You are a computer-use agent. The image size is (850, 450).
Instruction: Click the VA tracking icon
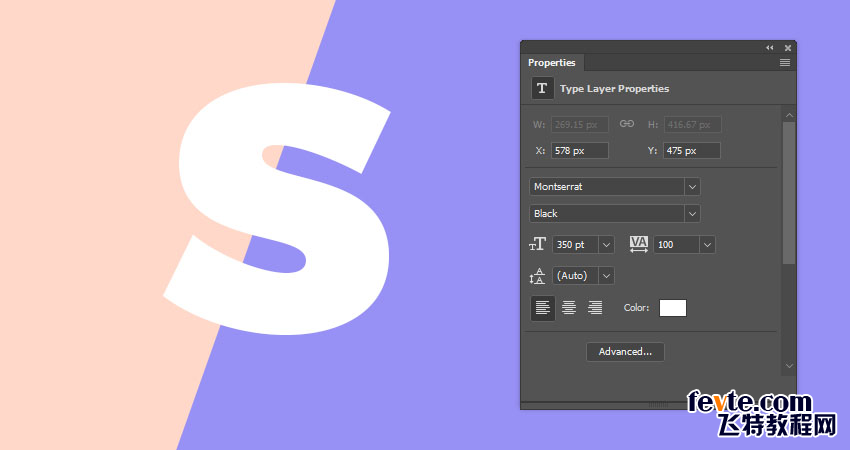click(x=639, y=245)
